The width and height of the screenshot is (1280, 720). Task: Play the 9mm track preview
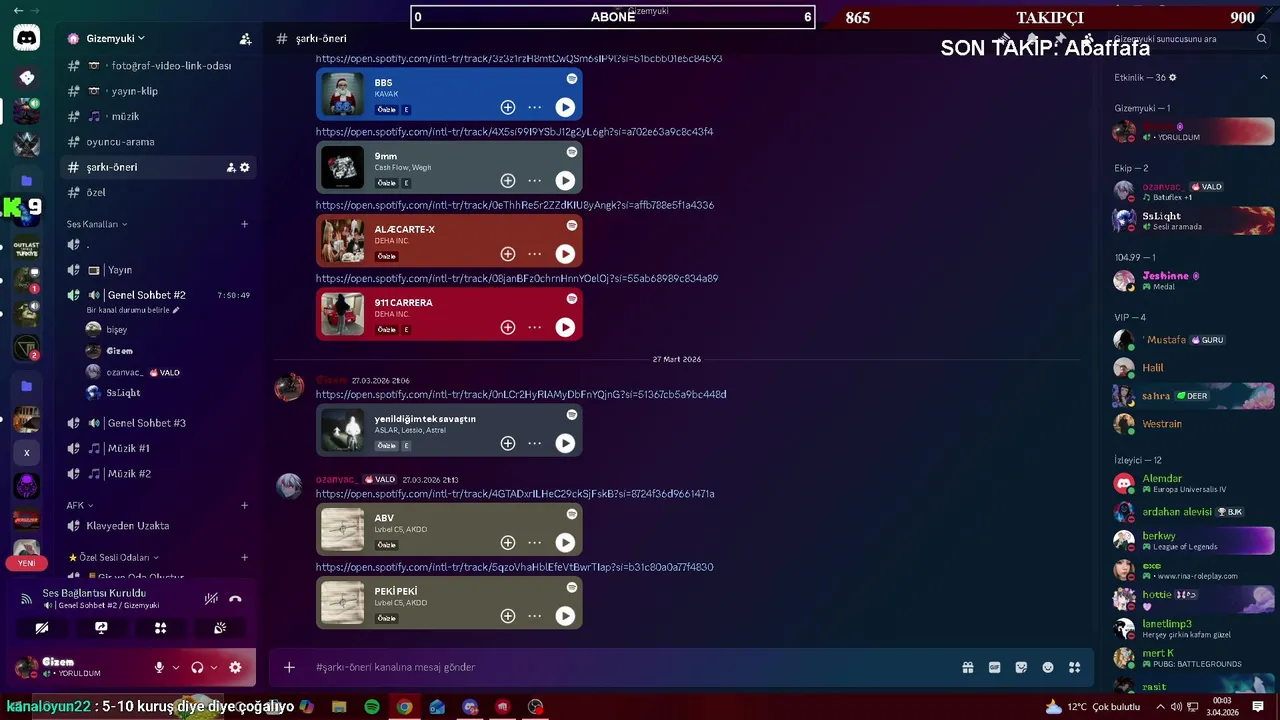pos(565,181)
